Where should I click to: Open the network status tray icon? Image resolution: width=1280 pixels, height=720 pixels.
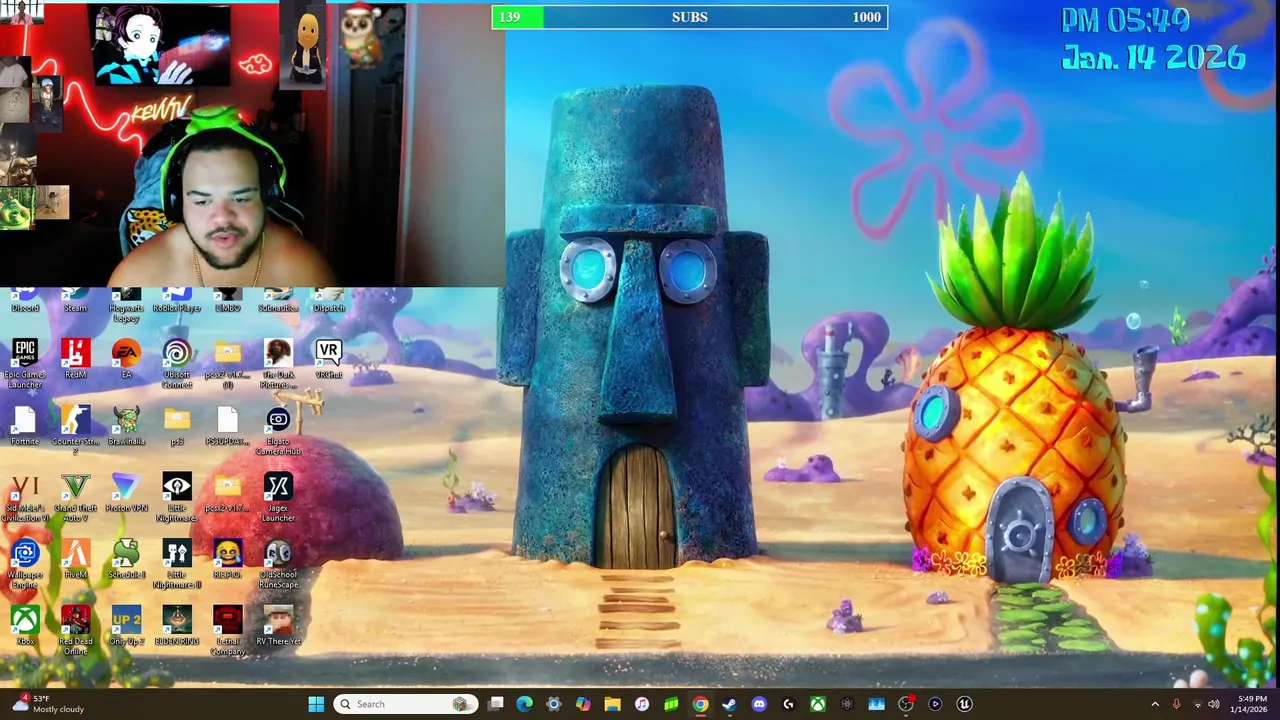(x=1197, y=704)
